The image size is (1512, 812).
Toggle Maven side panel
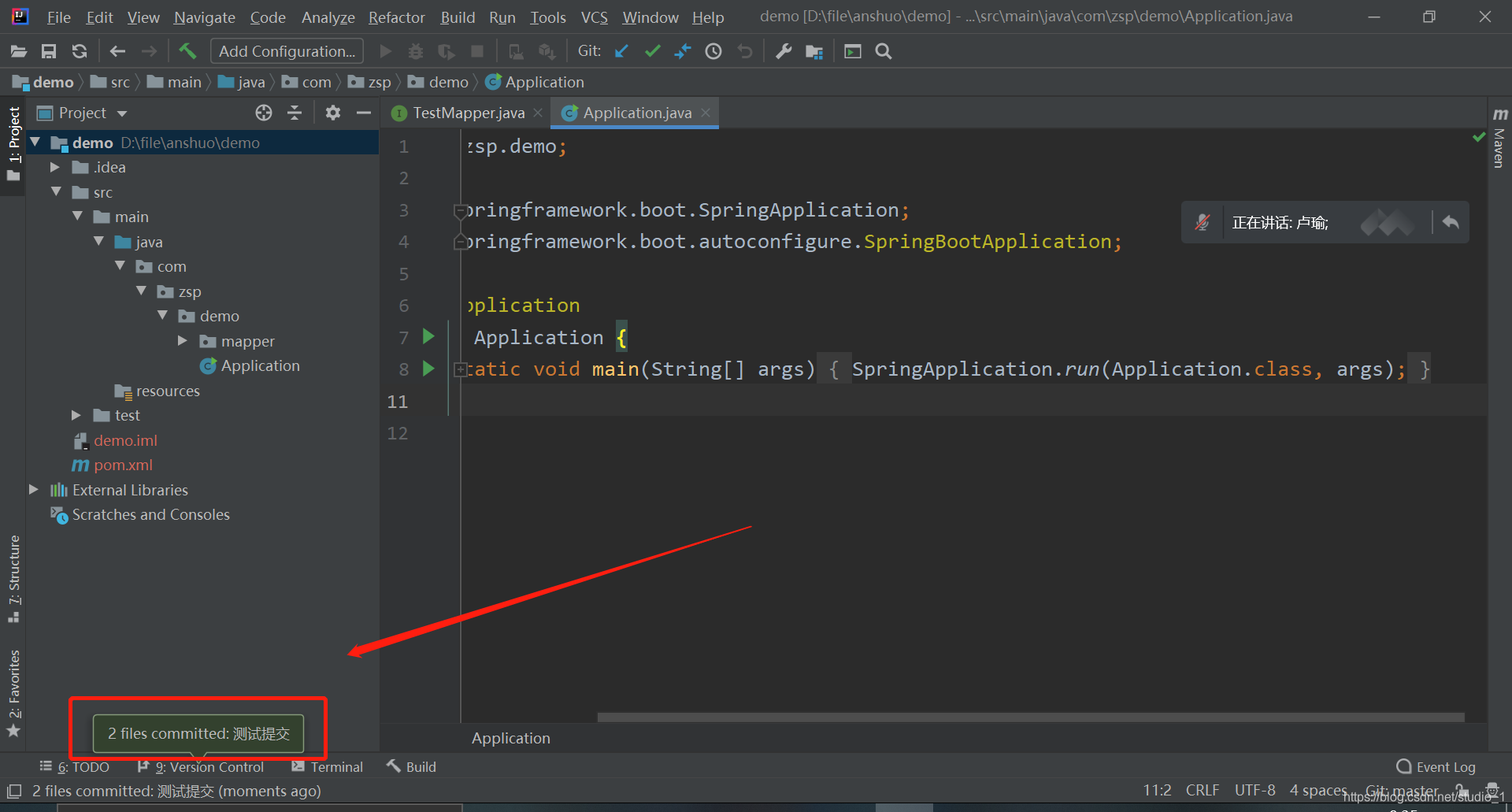click(x=1499, y=137)
